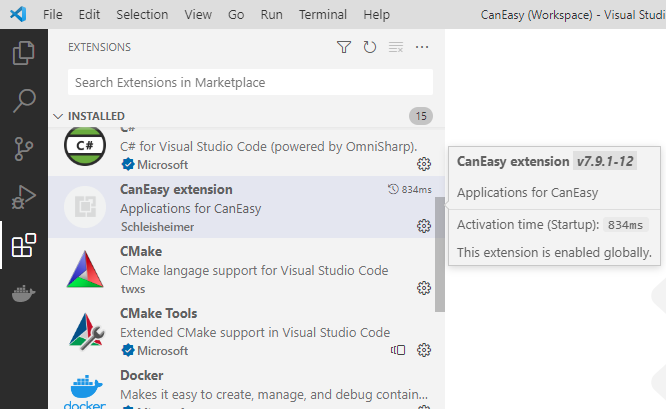This screenshot has height=409, width=666.
Task: Open the Terminal menu
Action: pyautogui.click(x=323, y=14)
